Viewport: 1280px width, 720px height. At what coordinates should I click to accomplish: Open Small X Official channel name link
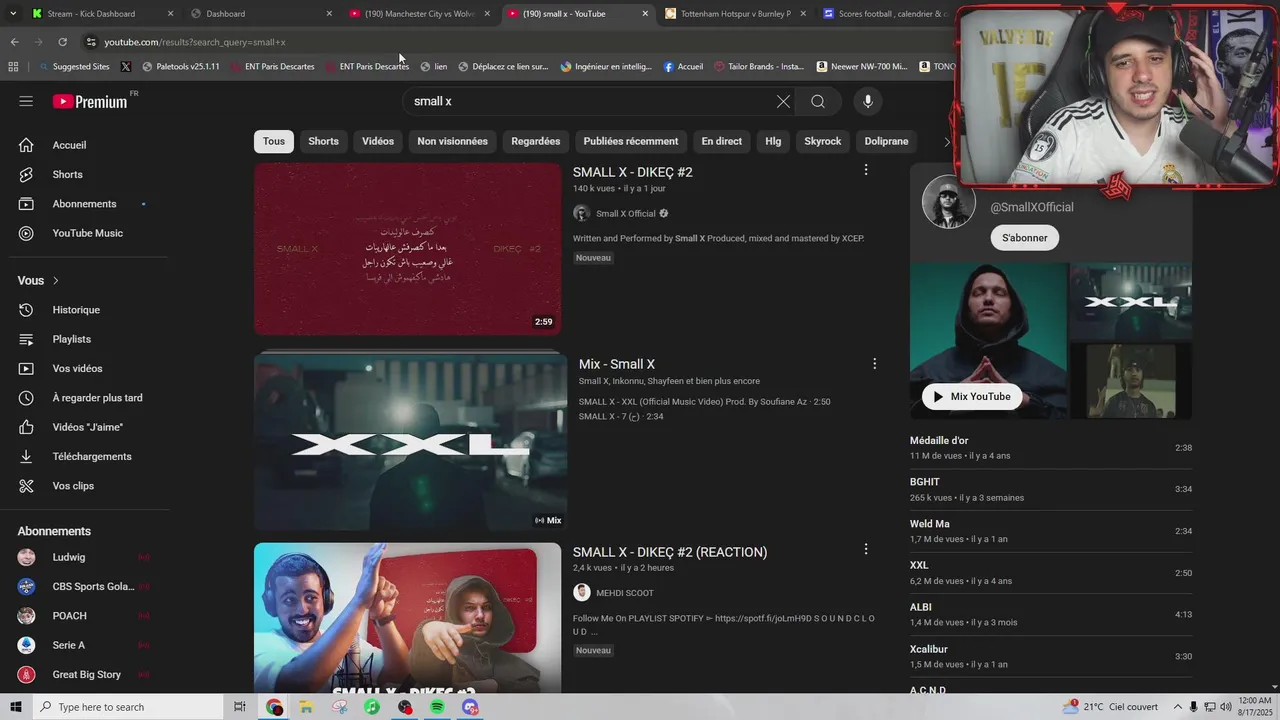[x=626, y=213]
